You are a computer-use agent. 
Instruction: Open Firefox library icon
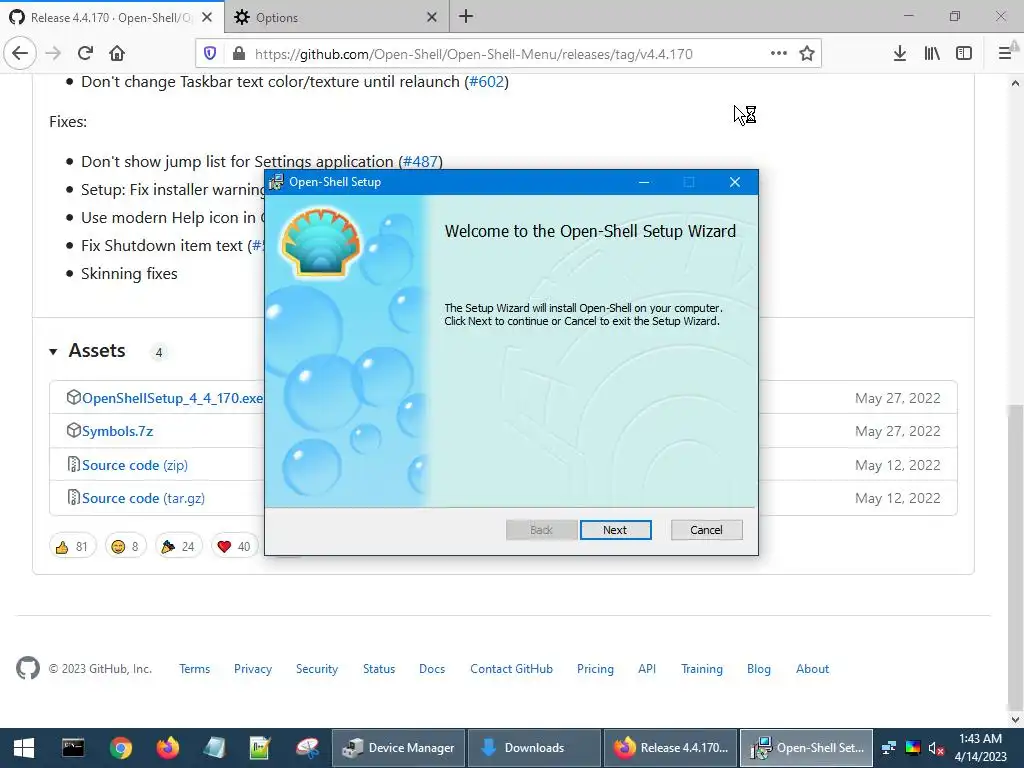[932, 54]
